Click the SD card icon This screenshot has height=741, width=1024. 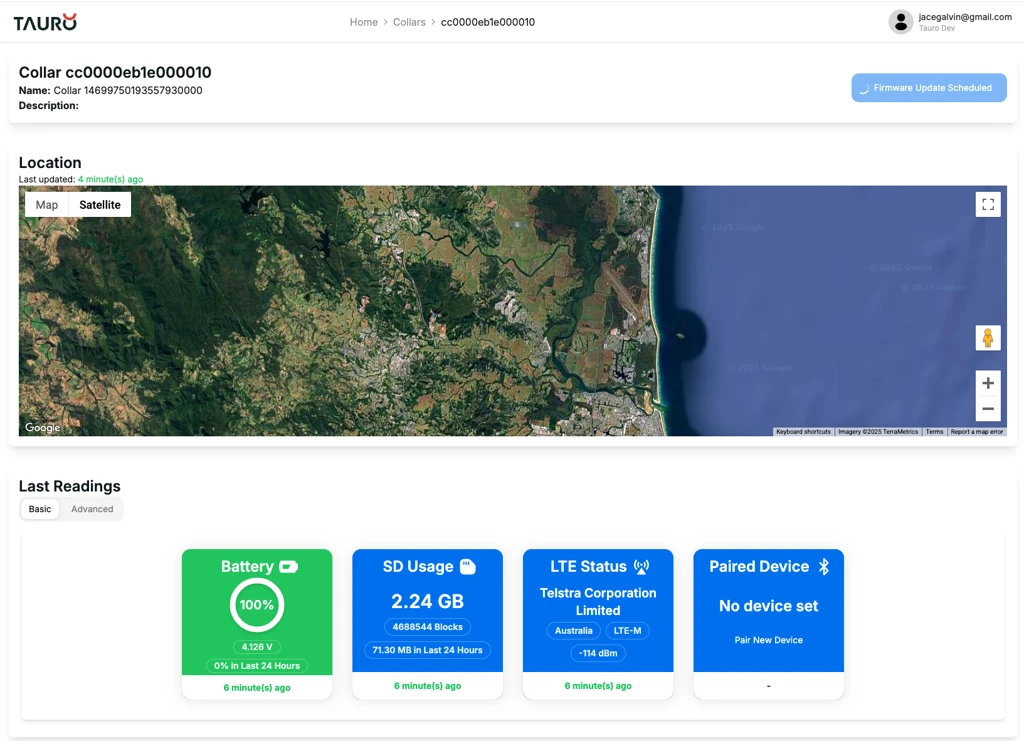(467, 567)
